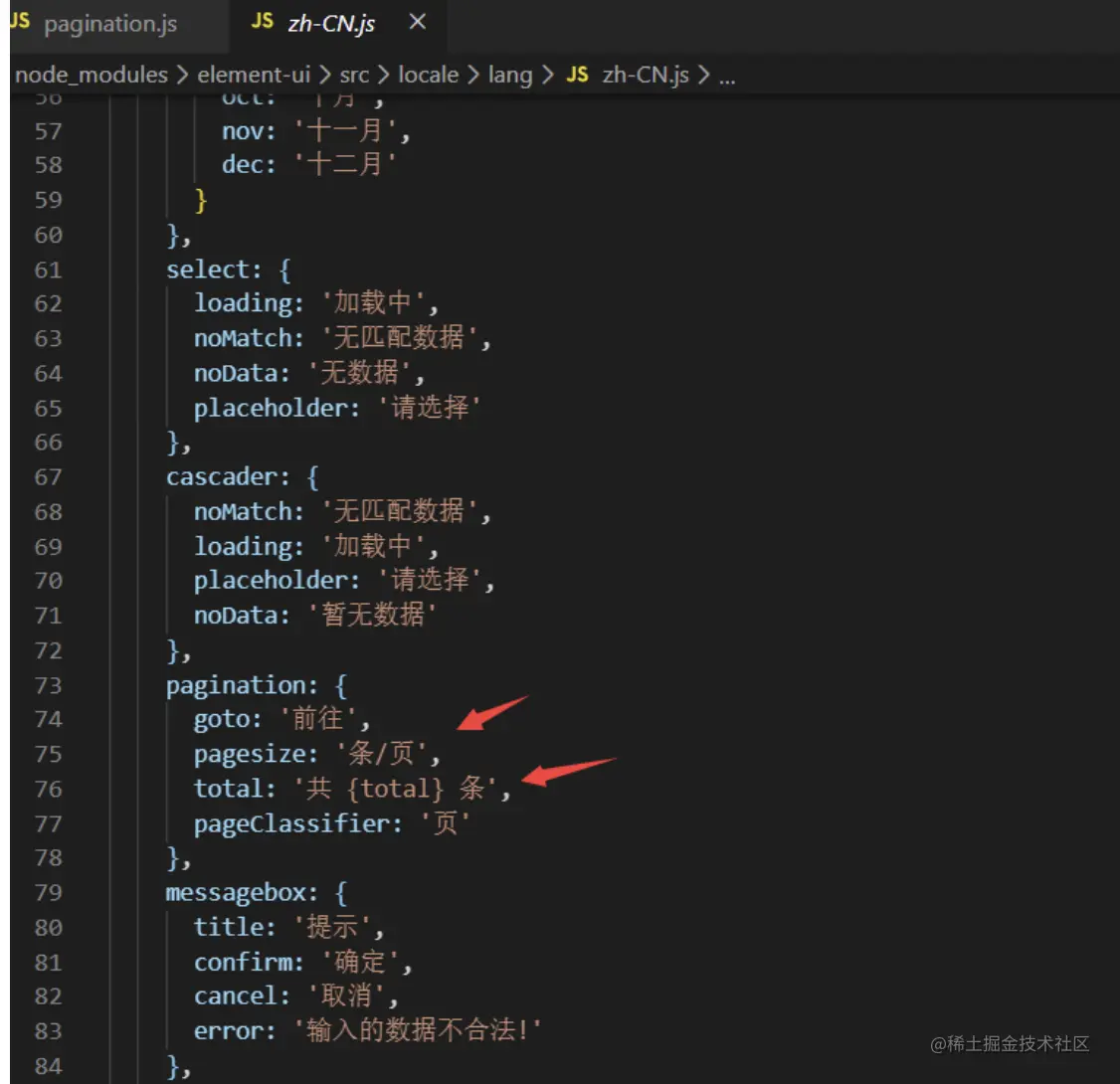
Task: Click line number 79
Action: click(48, 893)
